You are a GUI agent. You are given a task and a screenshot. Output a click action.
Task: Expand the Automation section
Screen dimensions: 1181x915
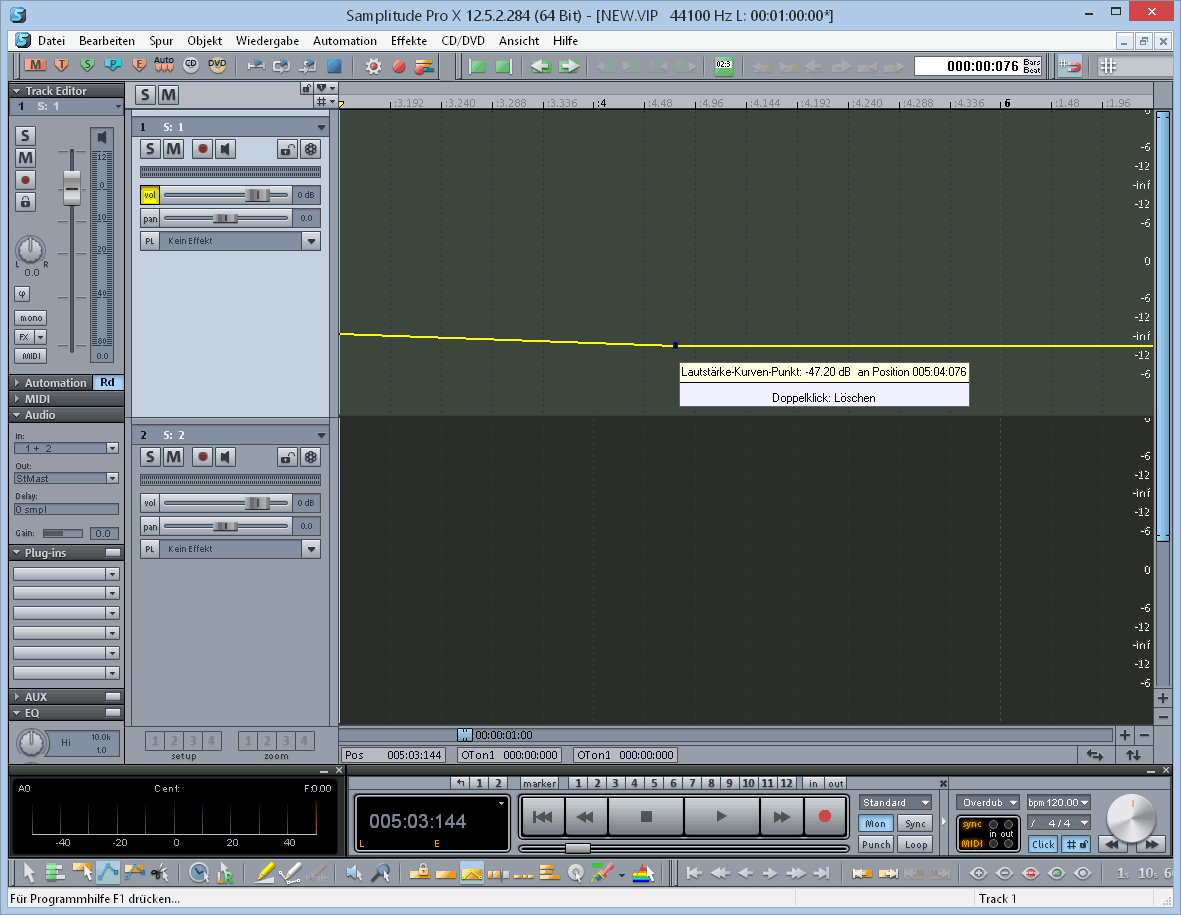point(17,383)
